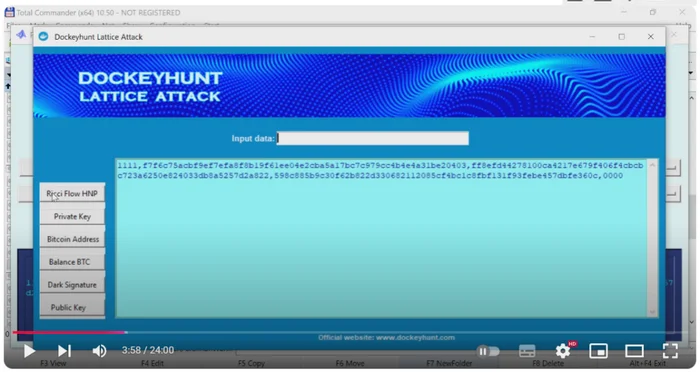This screenshot has width=700, height=372.
Task: Click the Total Commander floppy icon
Action: (9, 12)
